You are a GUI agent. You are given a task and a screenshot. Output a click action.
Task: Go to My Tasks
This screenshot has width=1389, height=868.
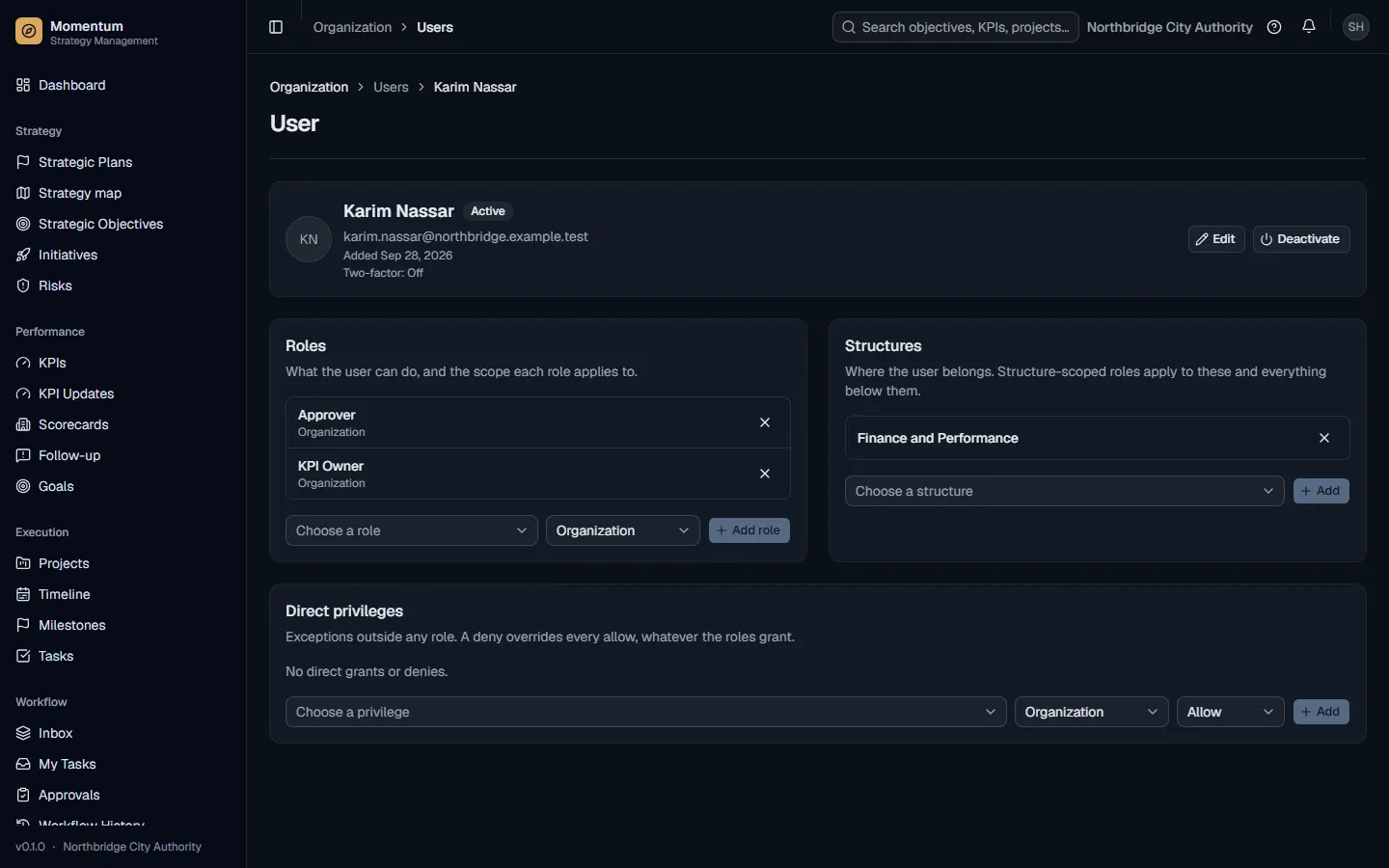(x=123, y=764)
